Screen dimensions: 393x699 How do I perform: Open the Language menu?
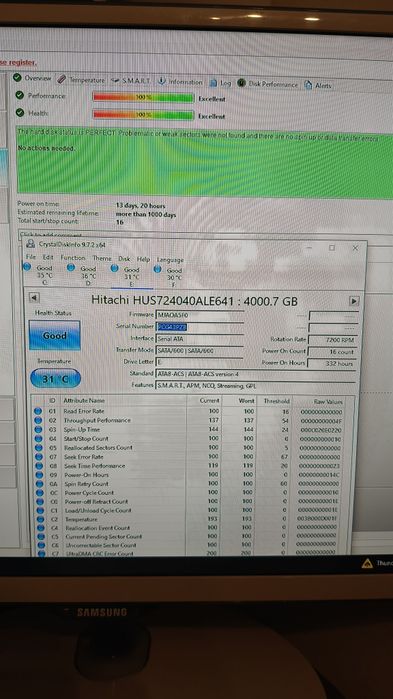pos(170,259)
